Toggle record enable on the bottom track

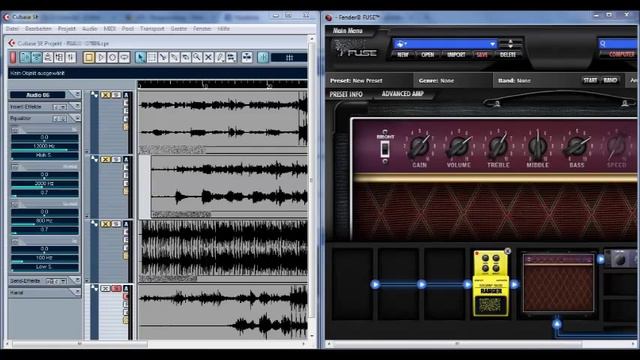pyautogui.click(x=126, y=296)
